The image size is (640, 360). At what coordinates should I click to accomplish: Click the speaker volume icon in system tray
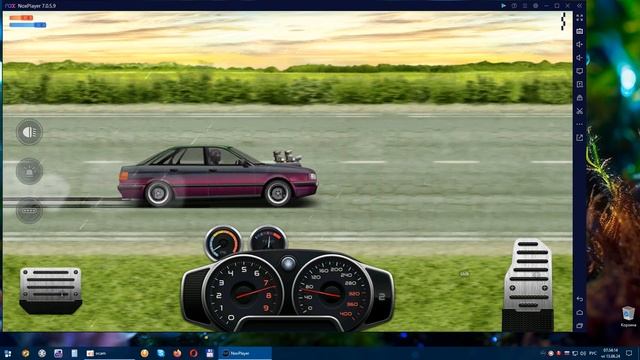click(x=583, y=353)
